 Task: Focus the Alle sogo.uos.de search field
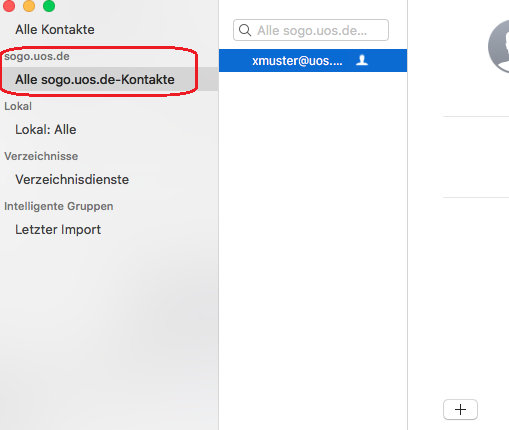point(311,30)
